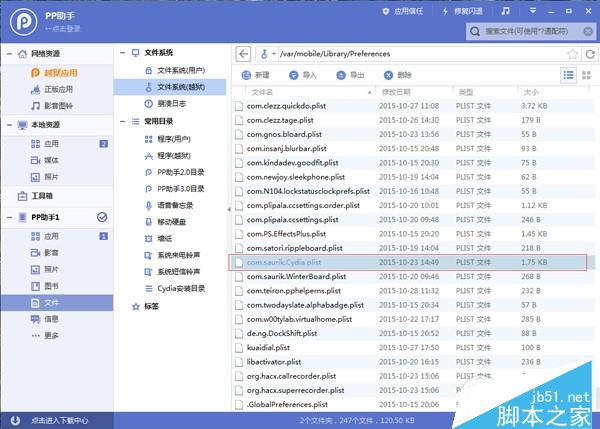Open 越狱应用 in sidebar
The image size is (600, 429).
54,73
